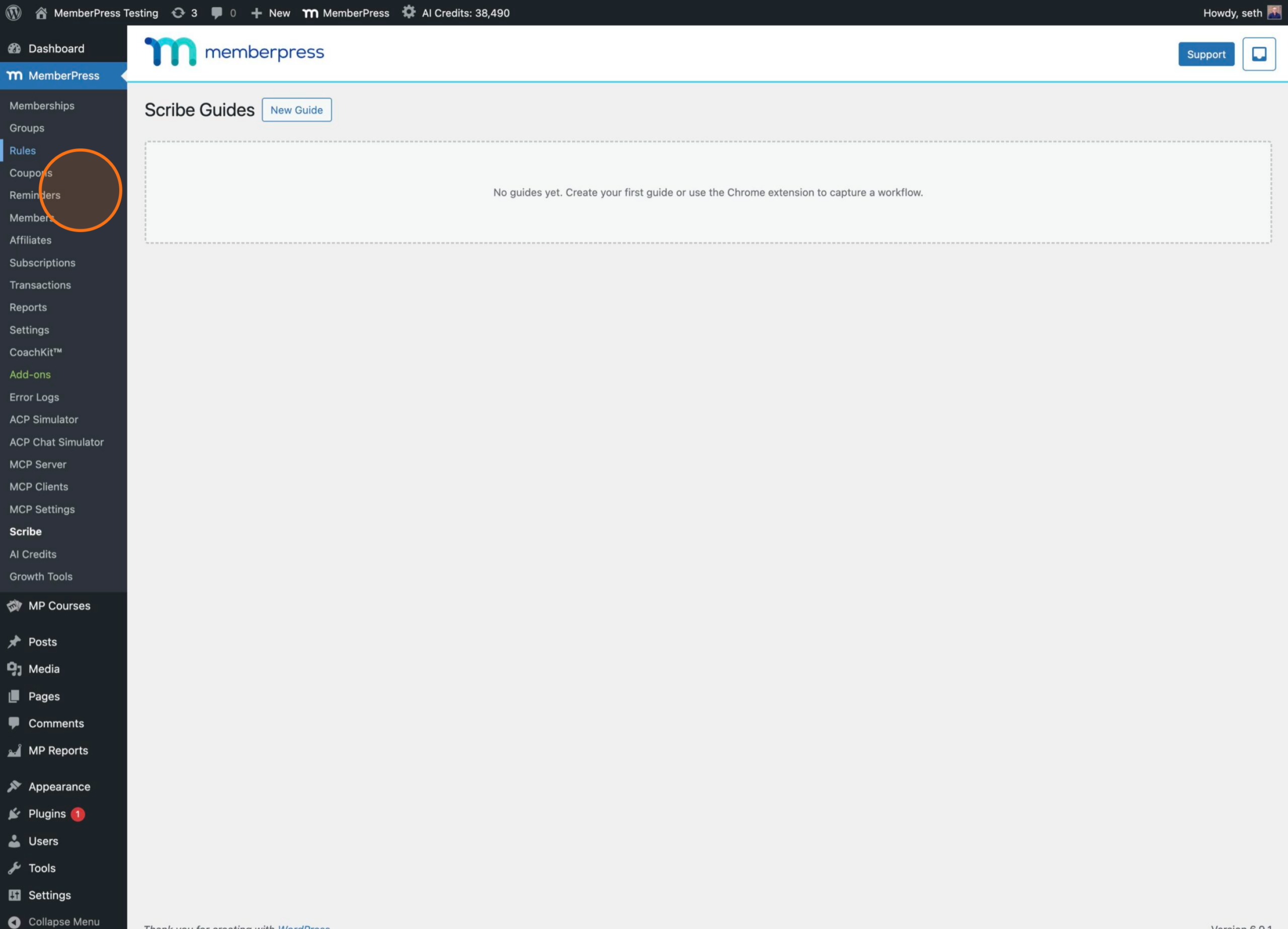
Task: Click the plus New icon in the admin bar
Action: tap(256, 13)
